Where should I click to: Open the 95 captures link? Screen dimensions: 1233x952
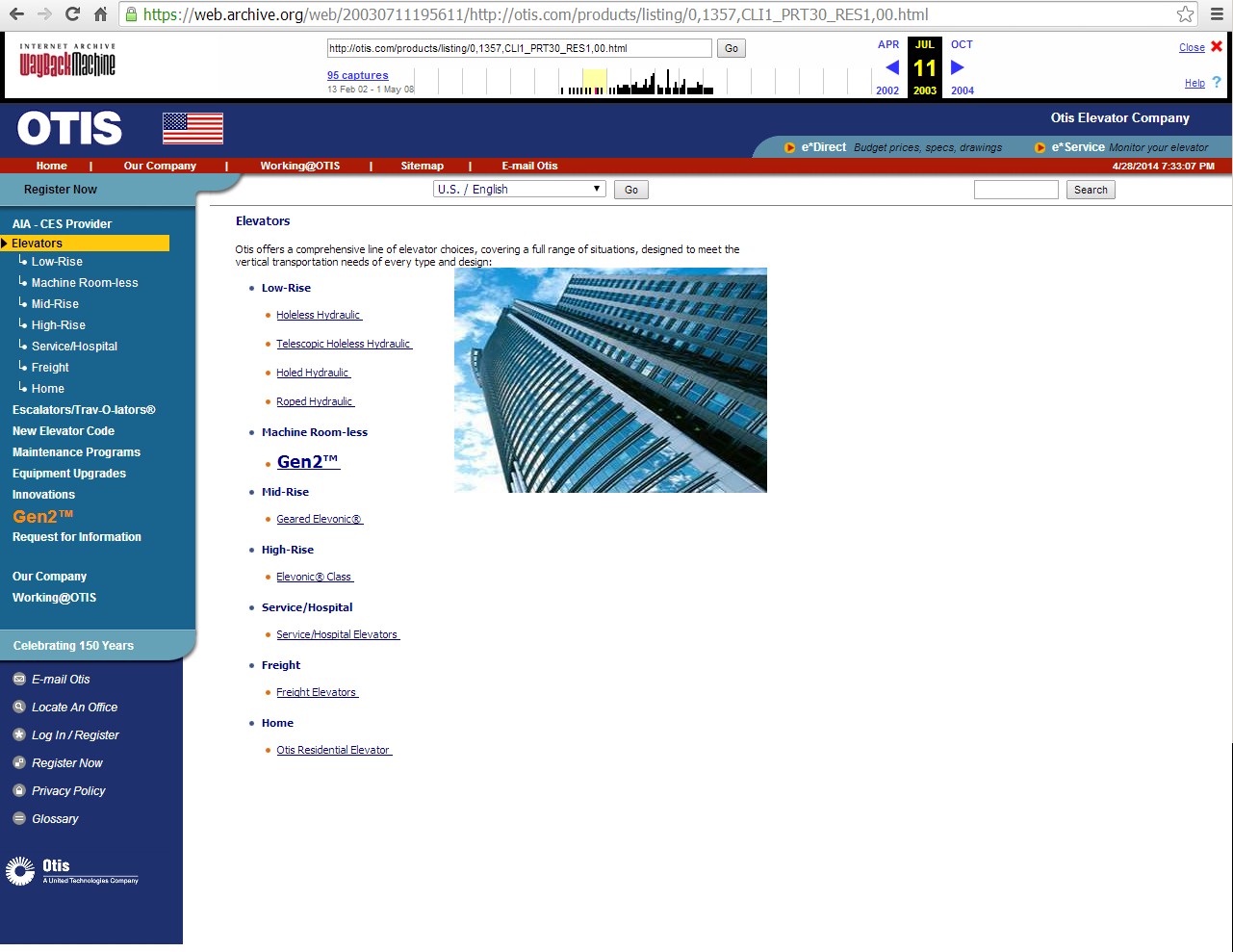pyautogui.click(x=358, y=75)
